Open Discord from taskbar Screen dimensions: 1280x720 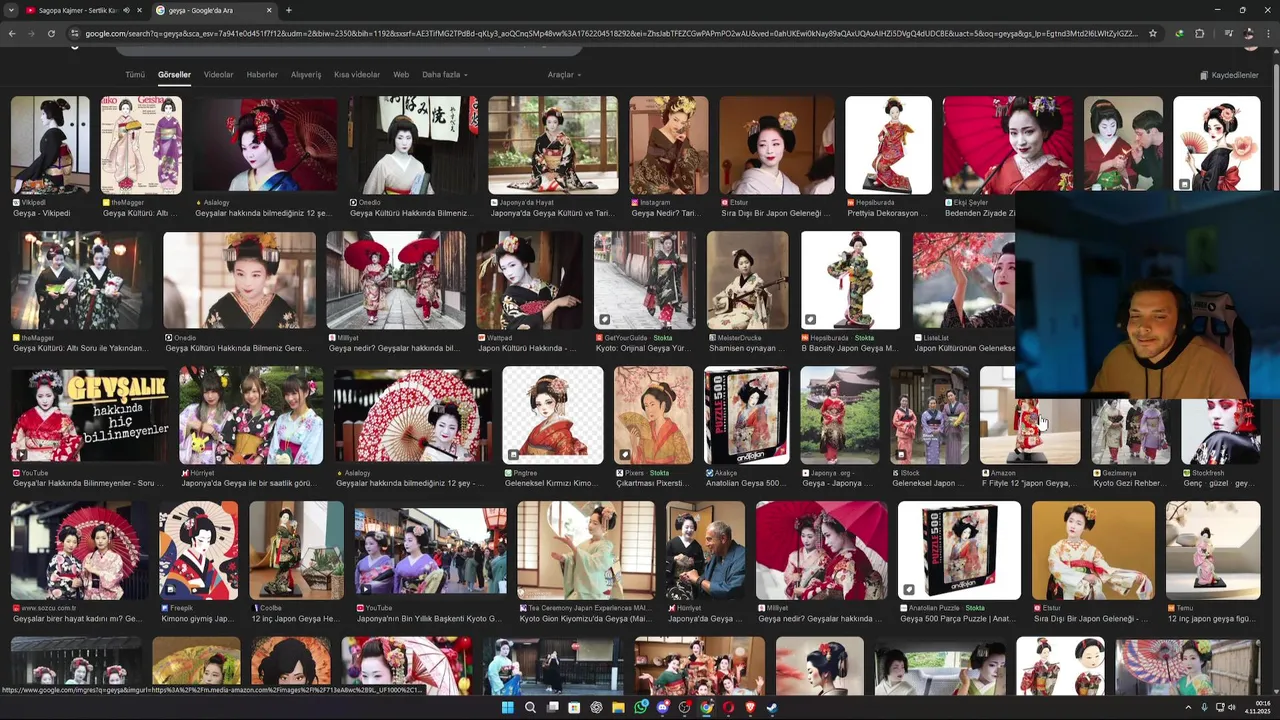tap(662, 708)
